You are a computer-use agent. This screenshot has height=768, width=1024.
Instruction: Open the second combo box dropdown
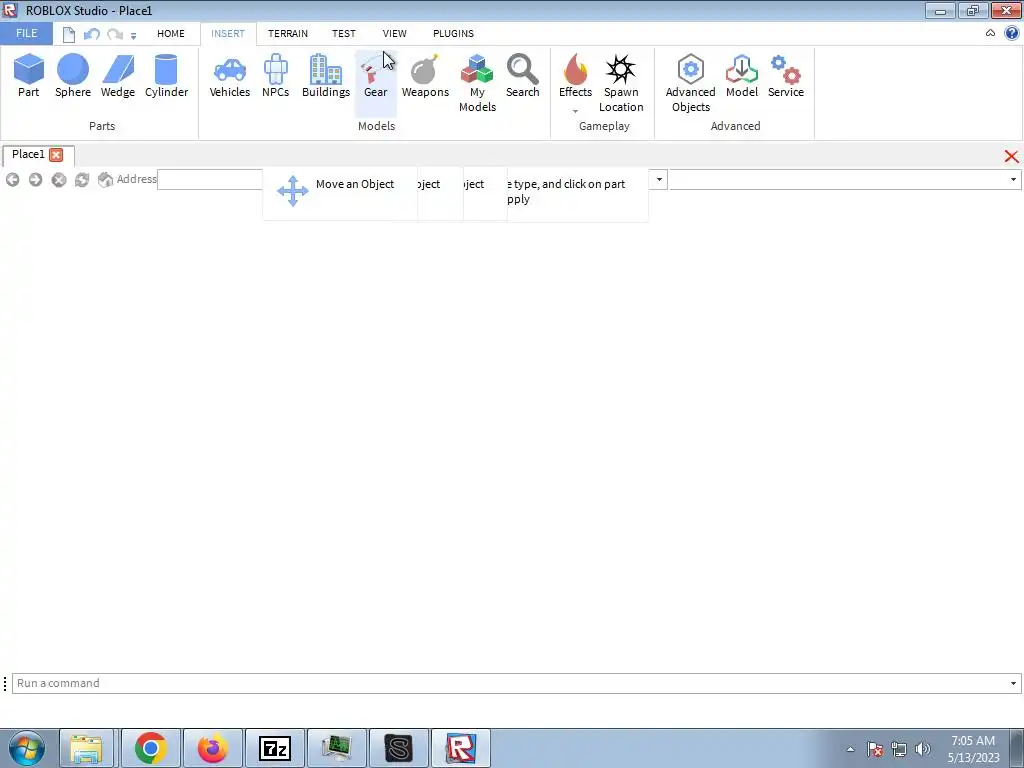[1013, 180]
